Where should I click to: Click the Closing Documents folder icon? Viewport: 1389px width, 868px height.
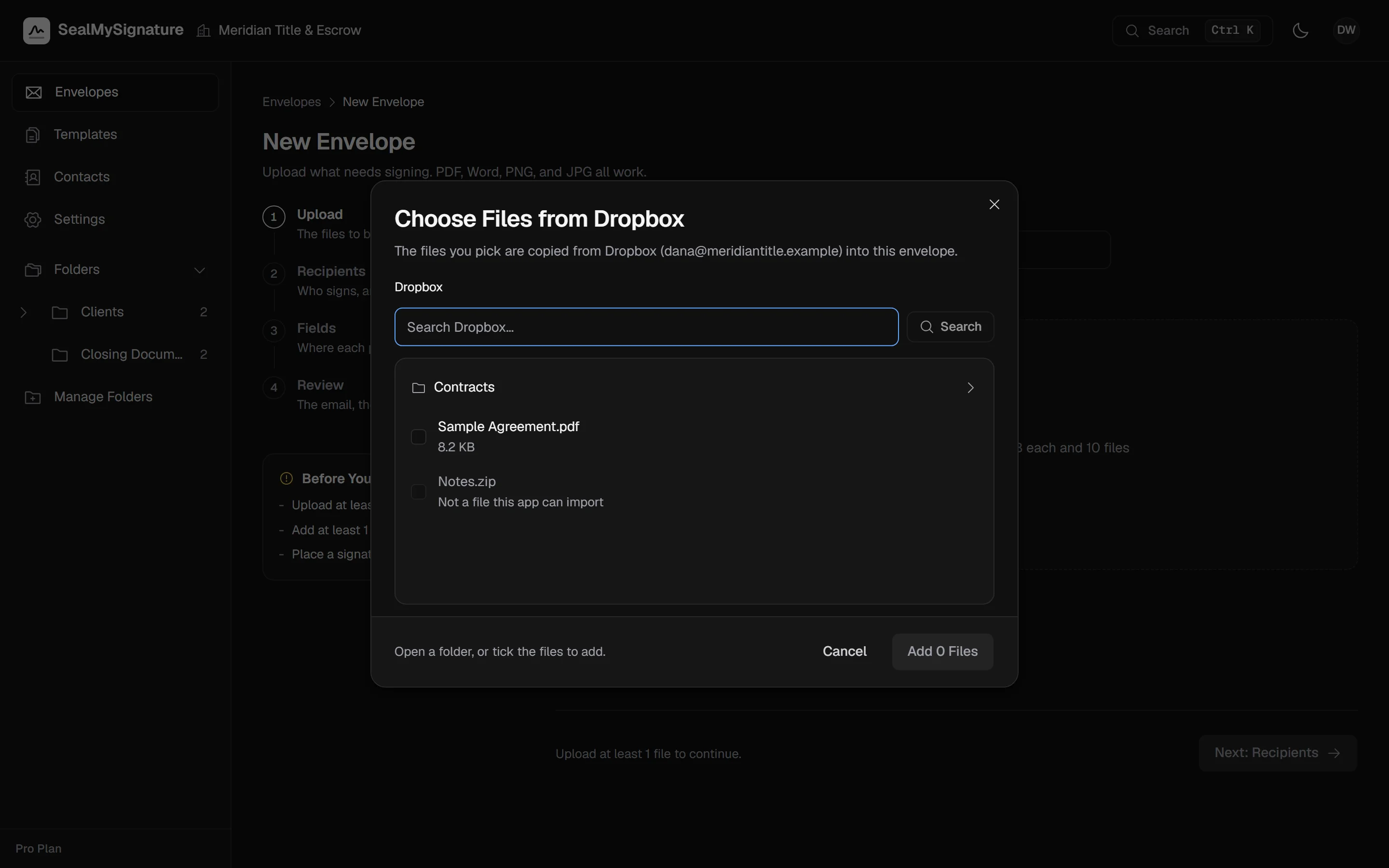[x=60, y=355]
